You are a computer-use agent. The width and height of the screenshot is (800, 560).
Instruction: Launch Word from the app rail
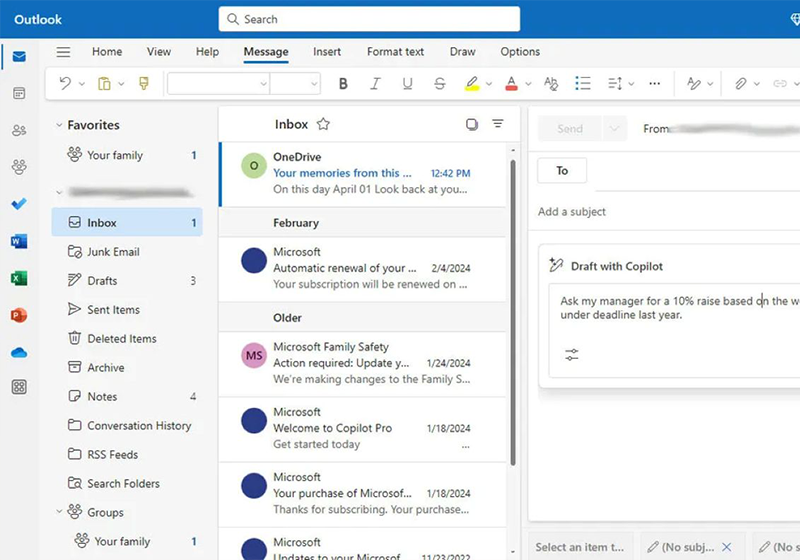pyautogui.click(x=19, y=241)
